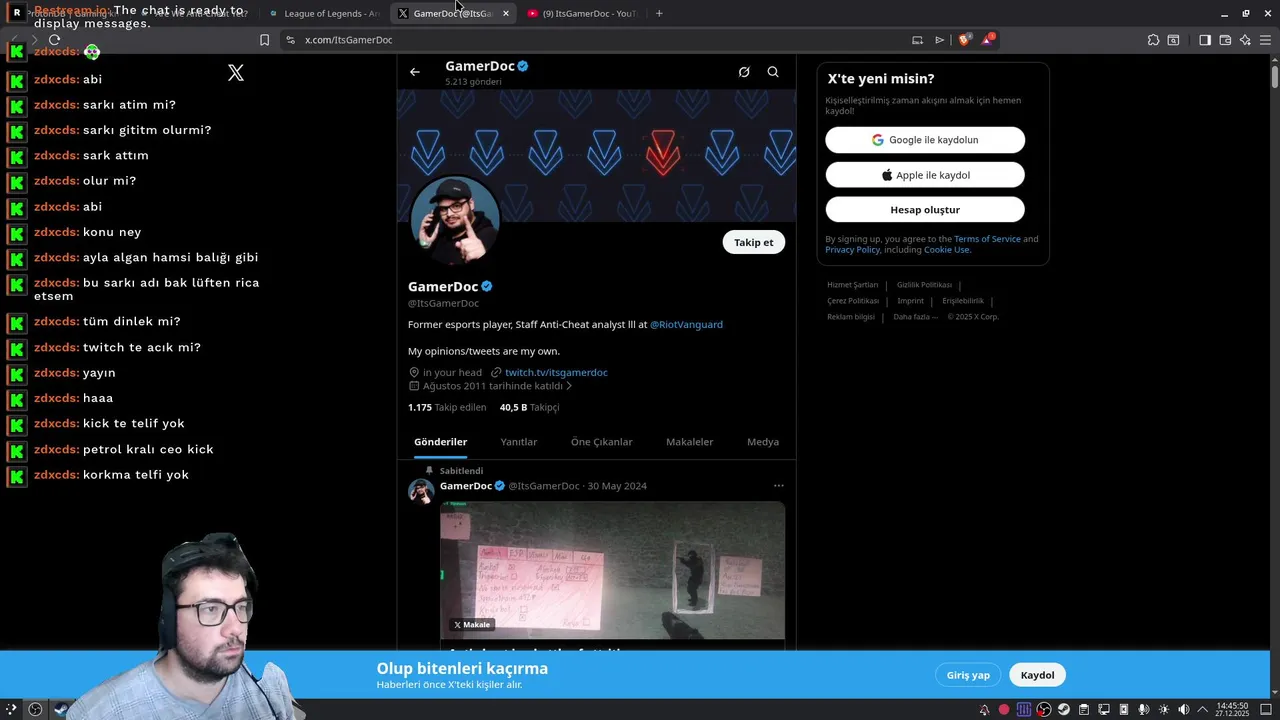The height and width of the screenshot is (720, 1280).
Task: Click the back arrow beside GamerDoc header
Action: pos(415,72)
